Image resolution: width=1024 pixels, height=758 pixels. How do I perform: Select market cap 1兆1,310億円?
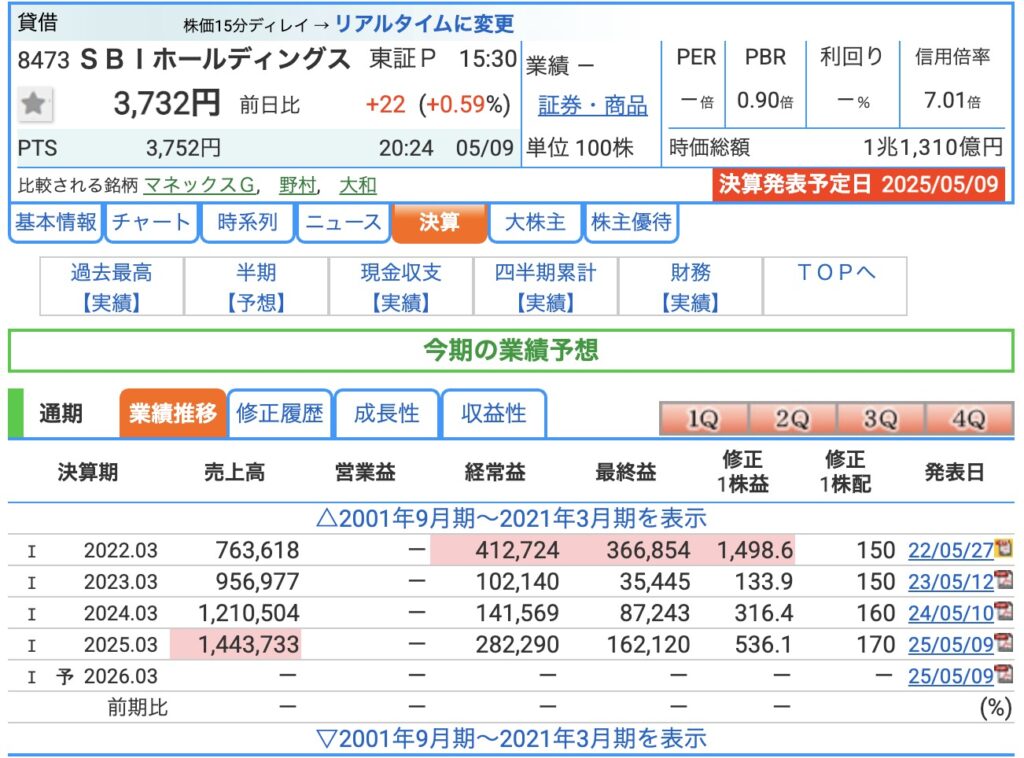tap(933, 148)
